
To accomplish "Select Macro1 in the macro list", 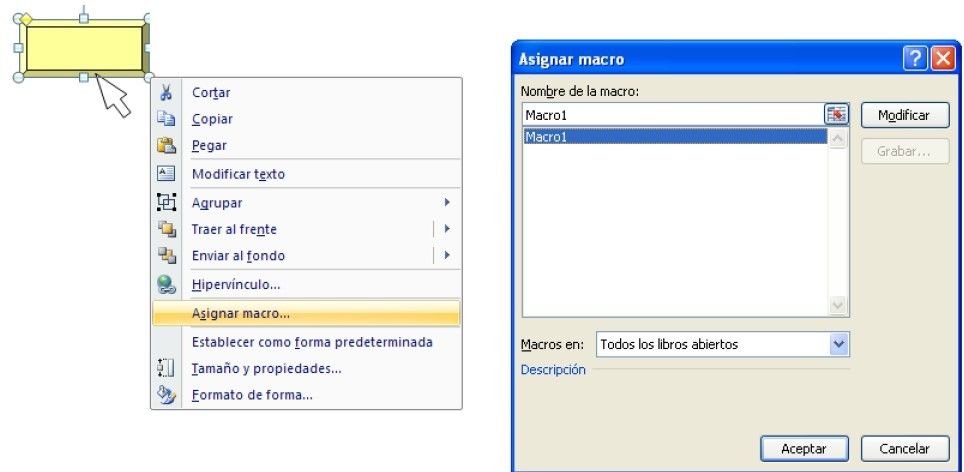I will pyautogui.click(x=675, y=136).
